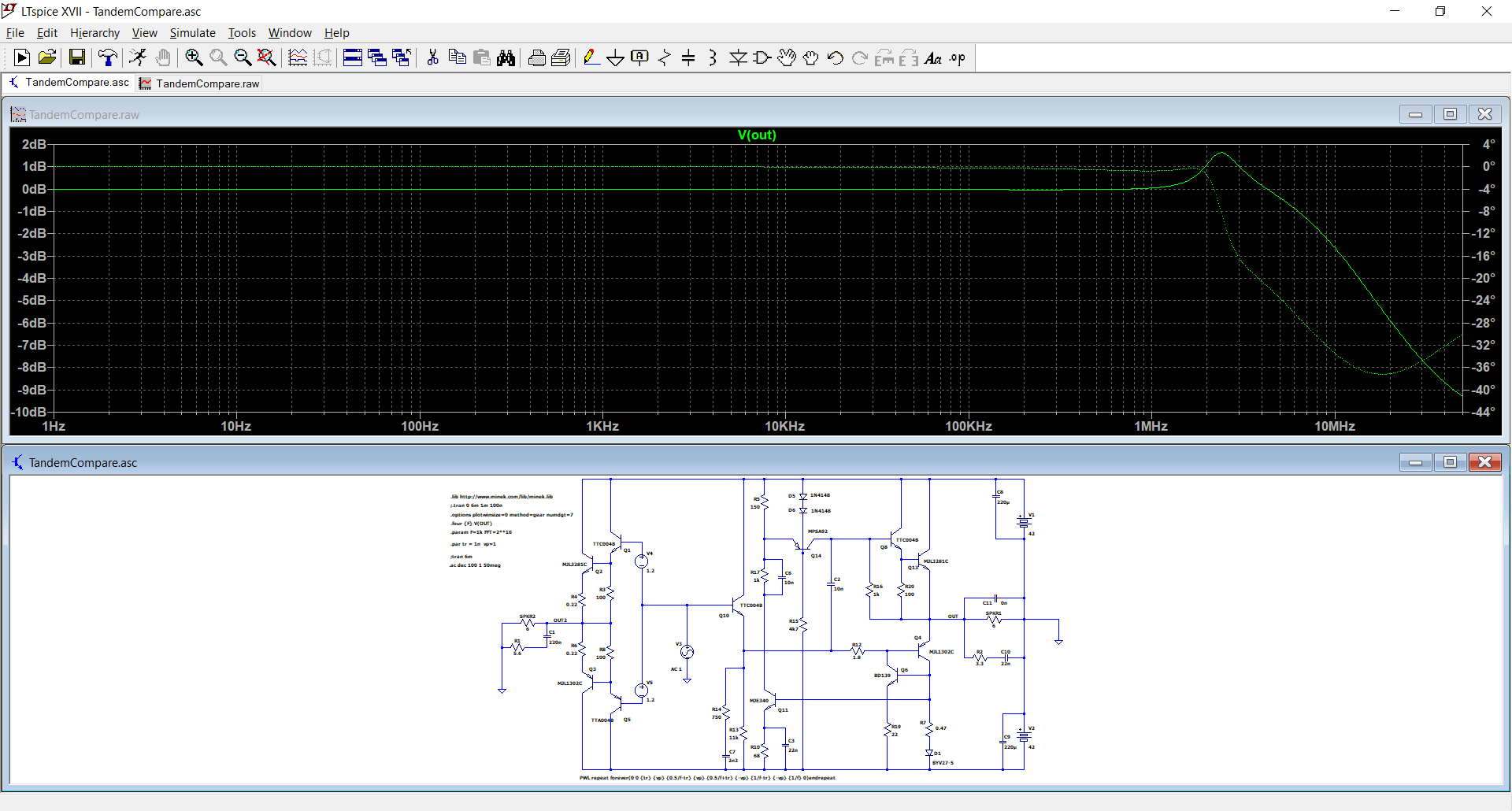The image size is (1512, 811).
Task: Click the Halt simulation hand icon
Action: click(x=163, y=57)
